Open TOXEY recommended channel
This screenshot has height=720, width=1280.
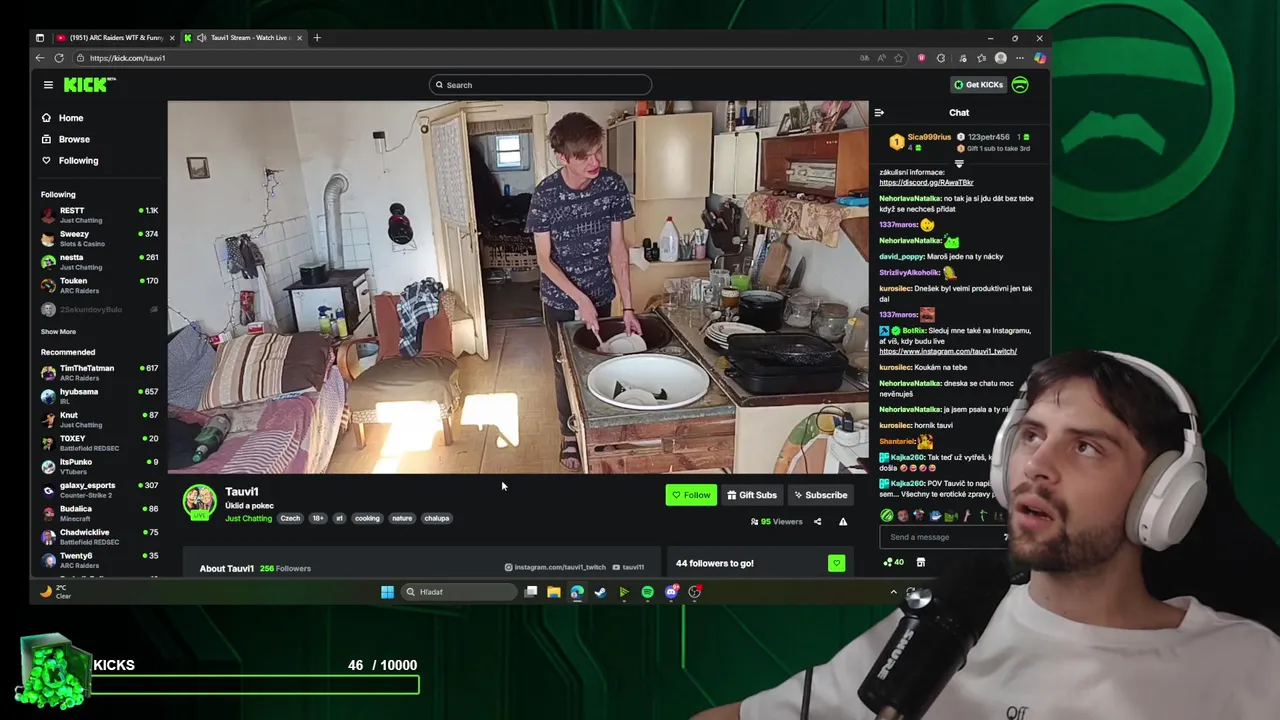point(99,443)
